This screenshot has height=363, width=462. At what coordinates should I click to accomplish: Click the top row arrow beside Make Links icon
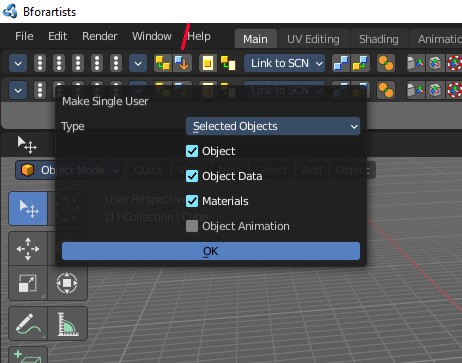point(138,63)
